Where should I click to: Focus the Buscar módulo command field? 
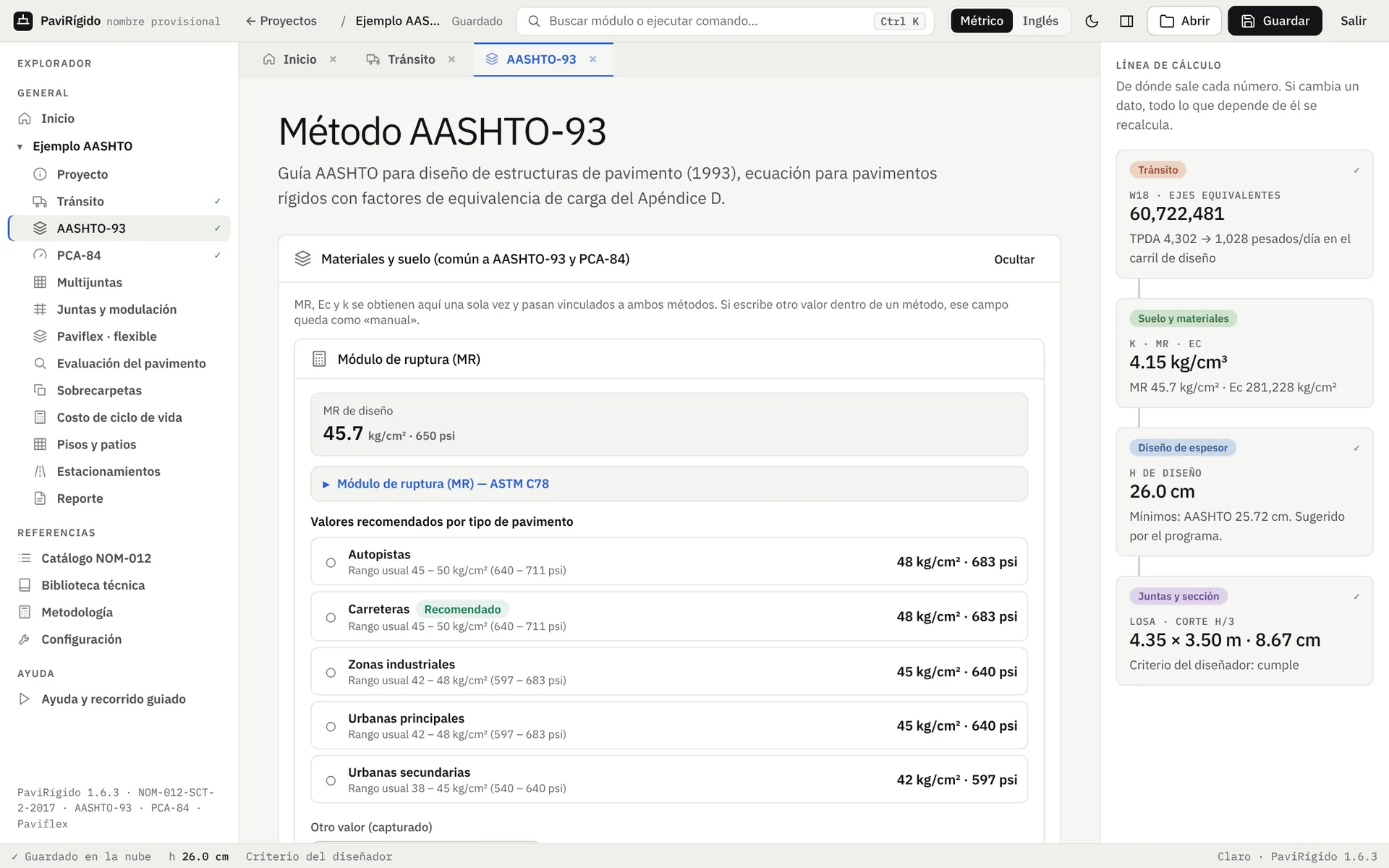pos(725,21)
